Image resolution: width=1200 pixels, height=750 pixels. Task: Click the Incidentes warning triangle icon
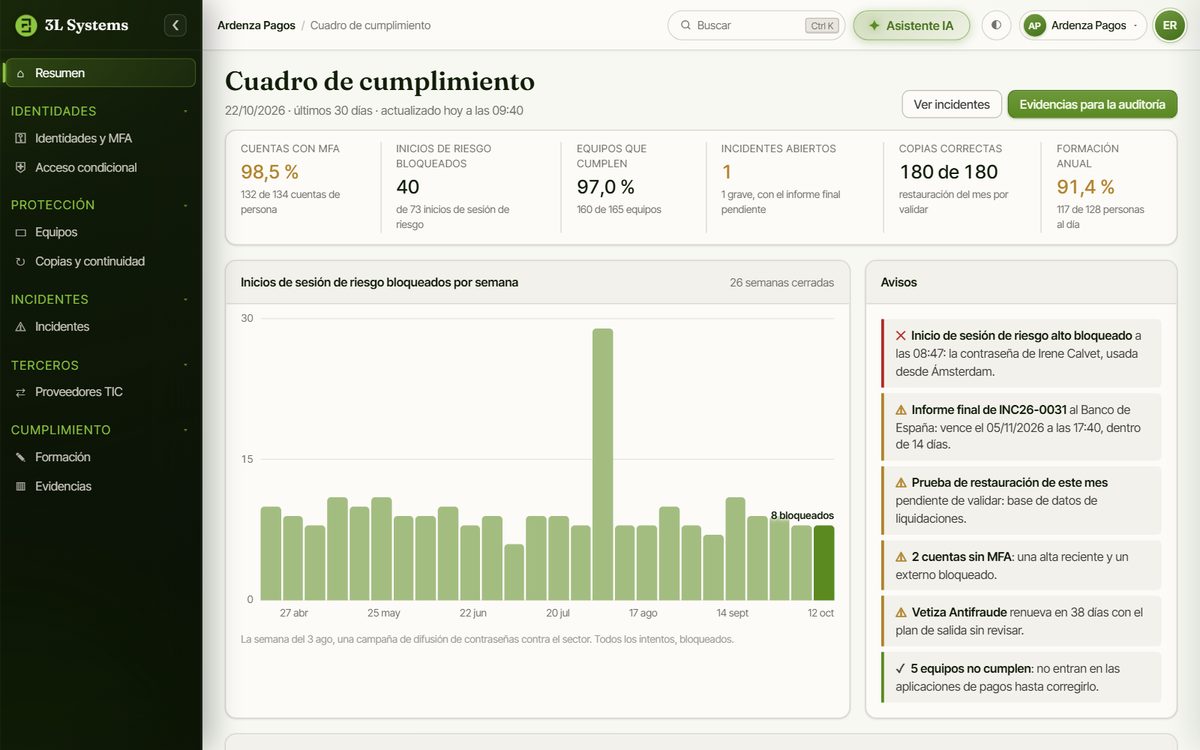tap(20, 326)
